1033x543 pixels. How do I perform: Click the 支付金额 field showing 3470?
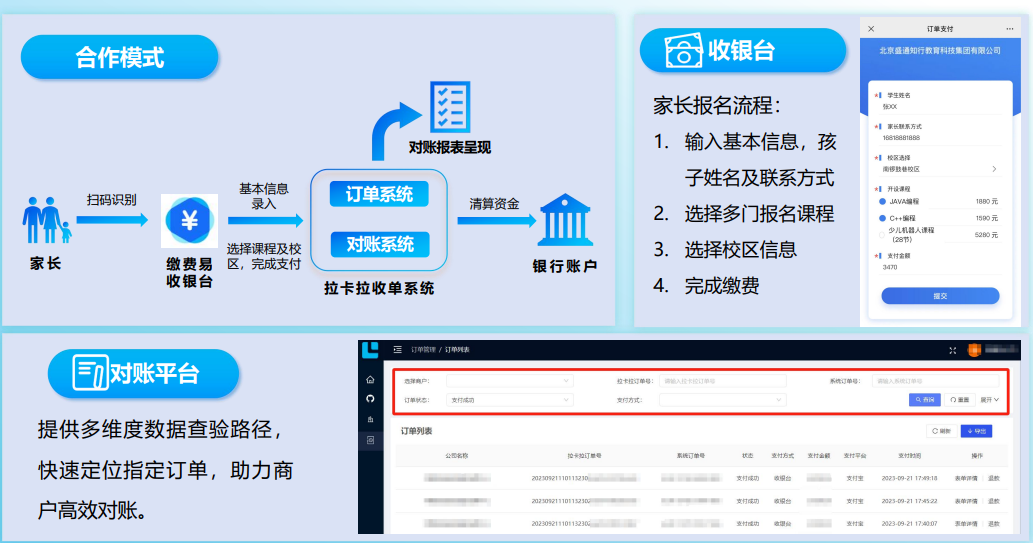(940, 267)
